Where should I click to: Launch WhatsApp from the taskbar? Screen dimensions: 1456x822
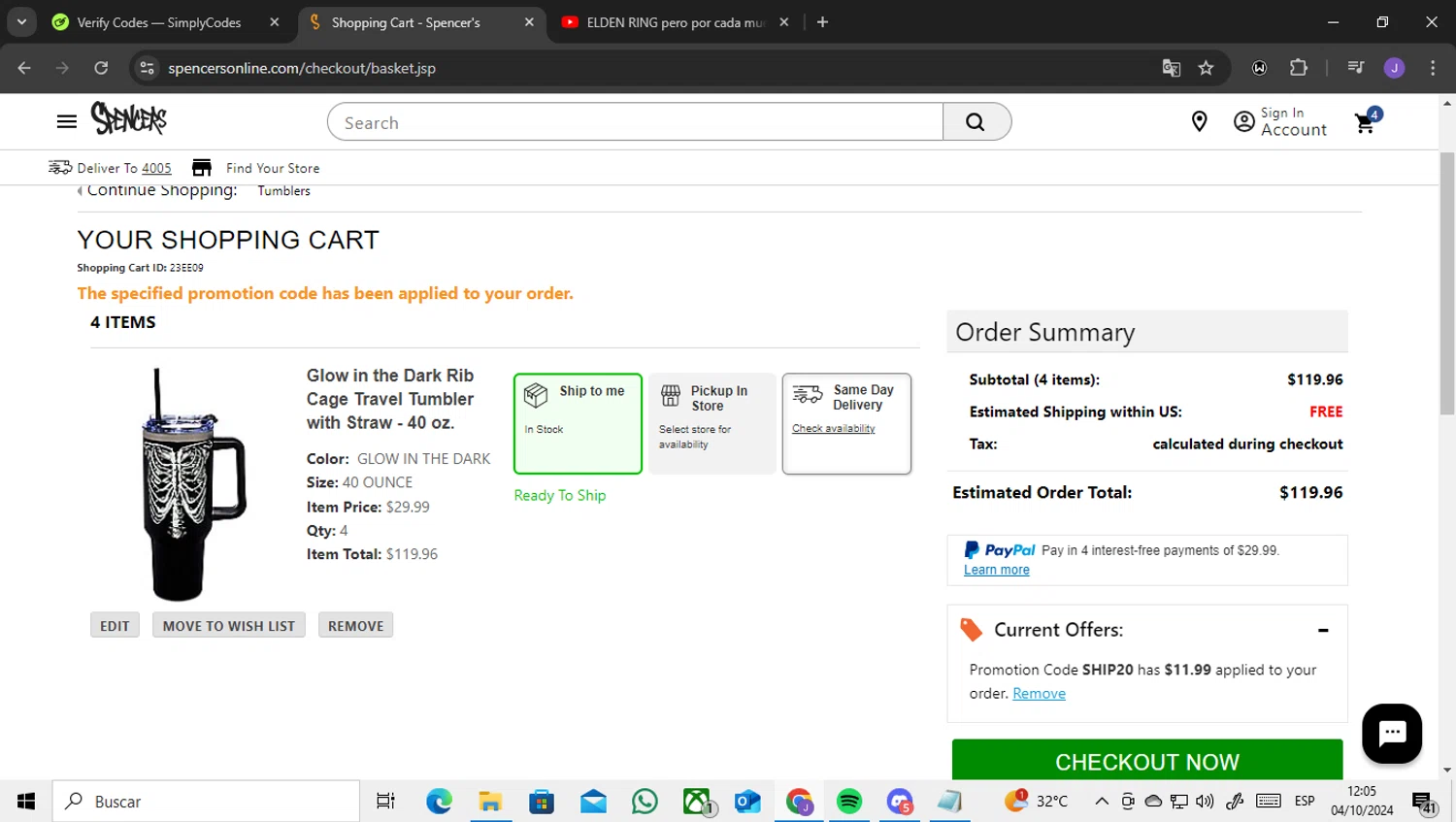point(645,802)
